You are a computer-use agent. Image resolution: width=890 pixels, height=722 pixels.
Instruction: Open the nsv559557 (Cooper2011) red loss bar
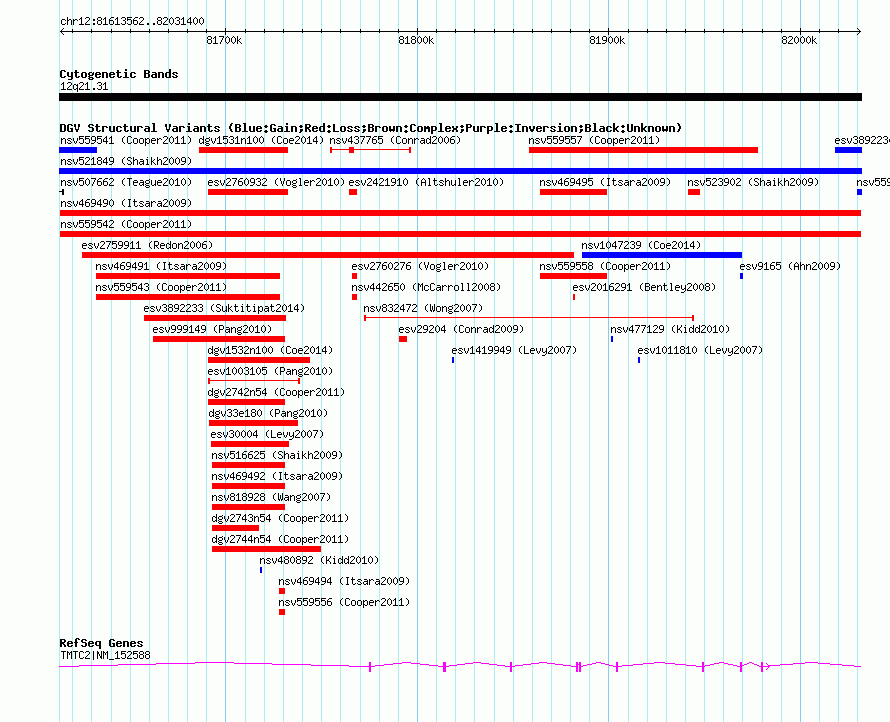point(643,150)
